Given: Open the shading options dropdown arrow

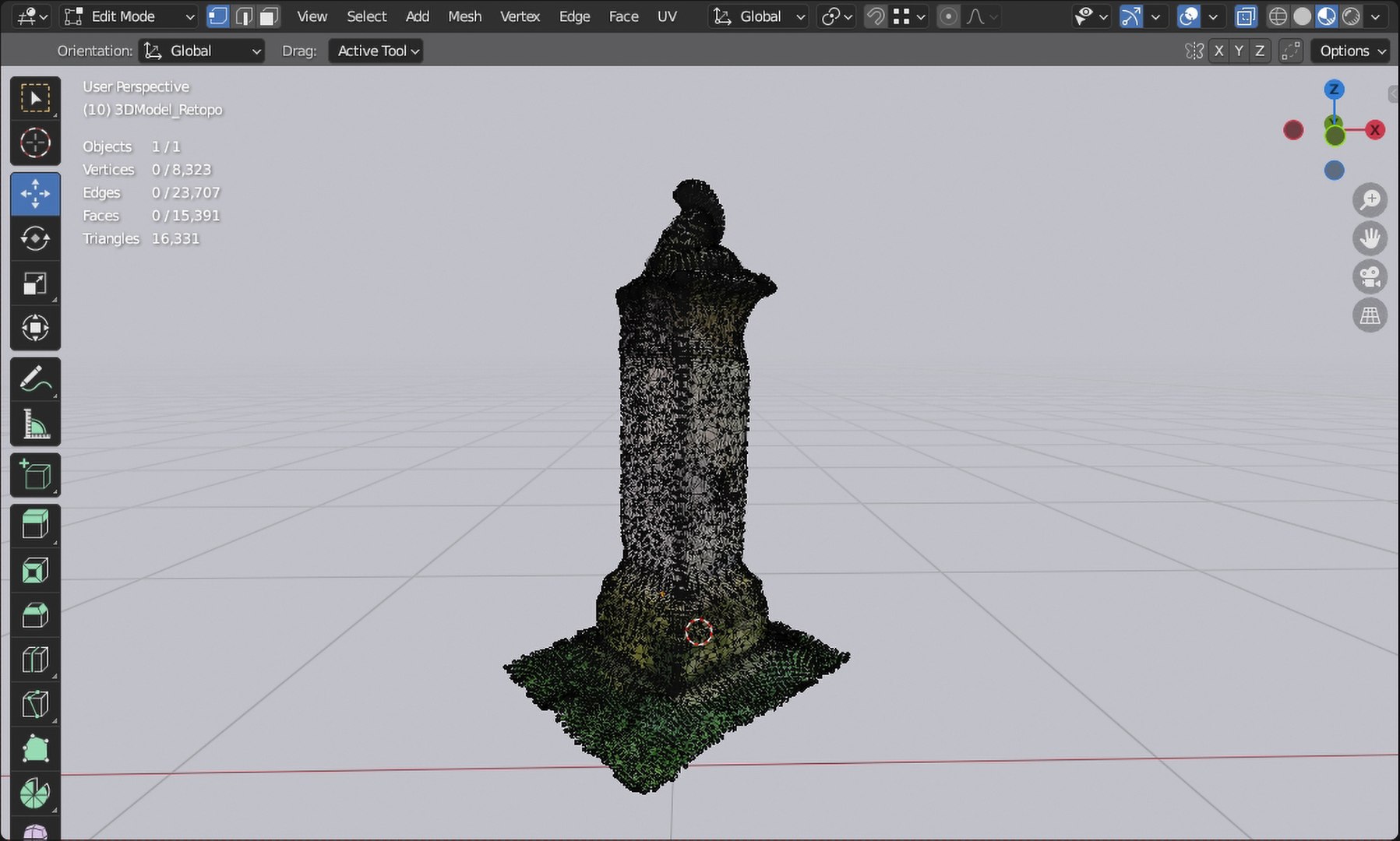Looking at the screenshot, I should point(1376,16).
